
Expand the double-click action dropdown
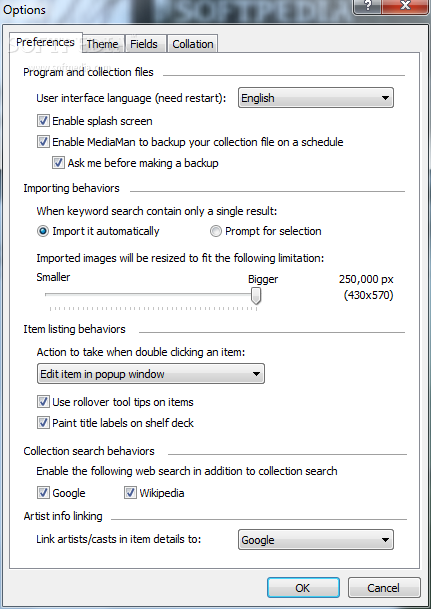[151, 374]
